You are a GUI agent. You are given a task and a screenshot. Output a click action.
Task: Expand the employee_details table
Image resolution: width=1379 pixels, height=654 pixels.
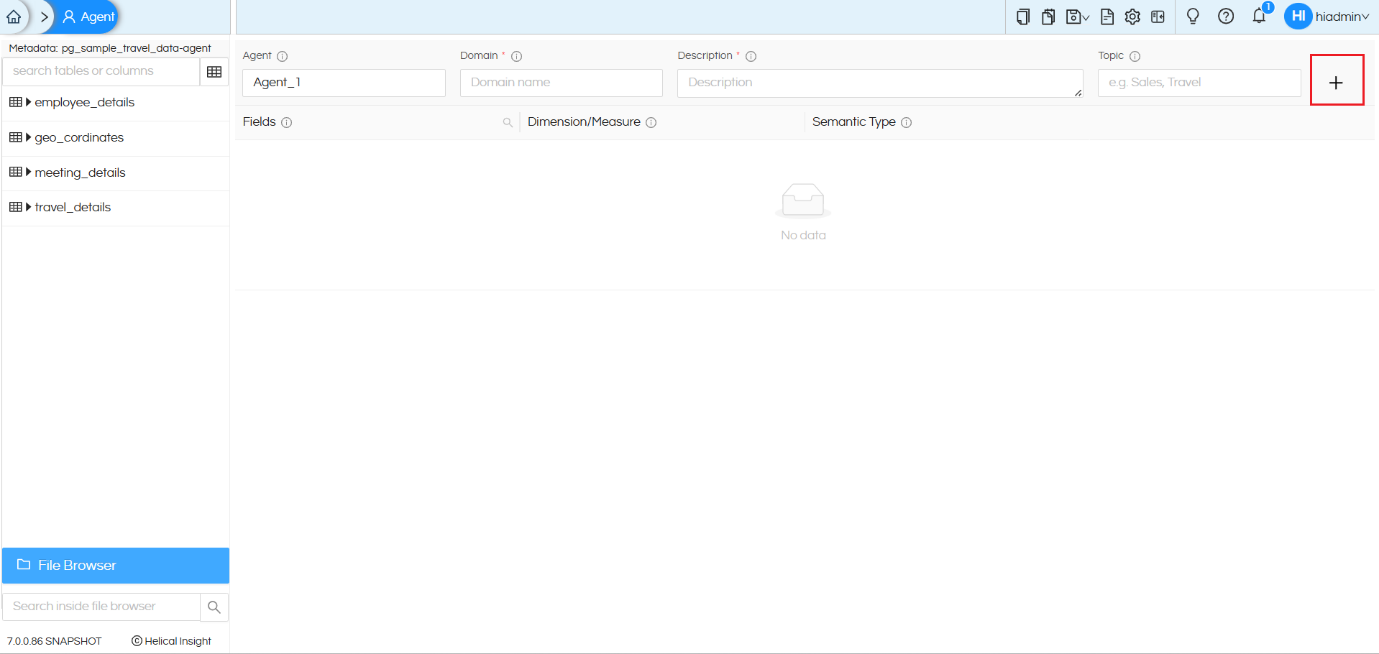point(29,102)
